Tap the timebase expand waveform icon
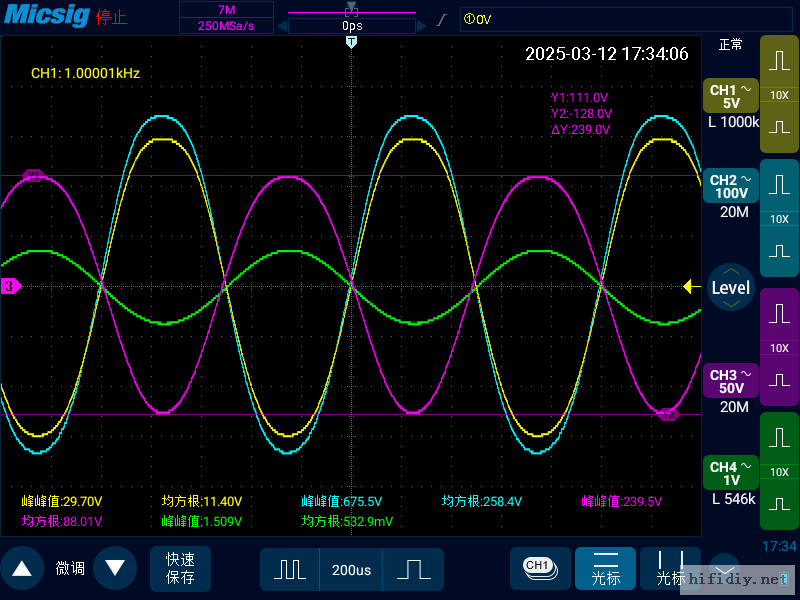Viewport: 800px width, 600px height. [x=412, y=569]
